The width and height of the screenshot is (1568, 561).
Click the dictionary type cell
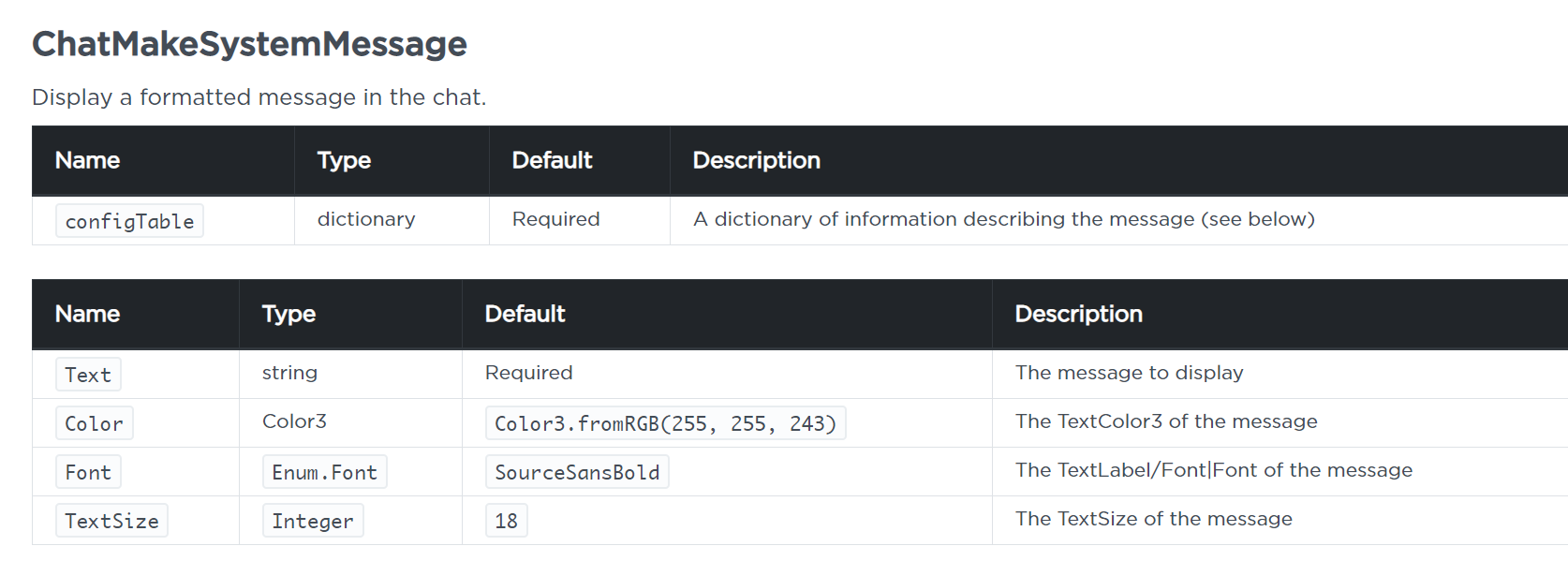pos(366,219)
